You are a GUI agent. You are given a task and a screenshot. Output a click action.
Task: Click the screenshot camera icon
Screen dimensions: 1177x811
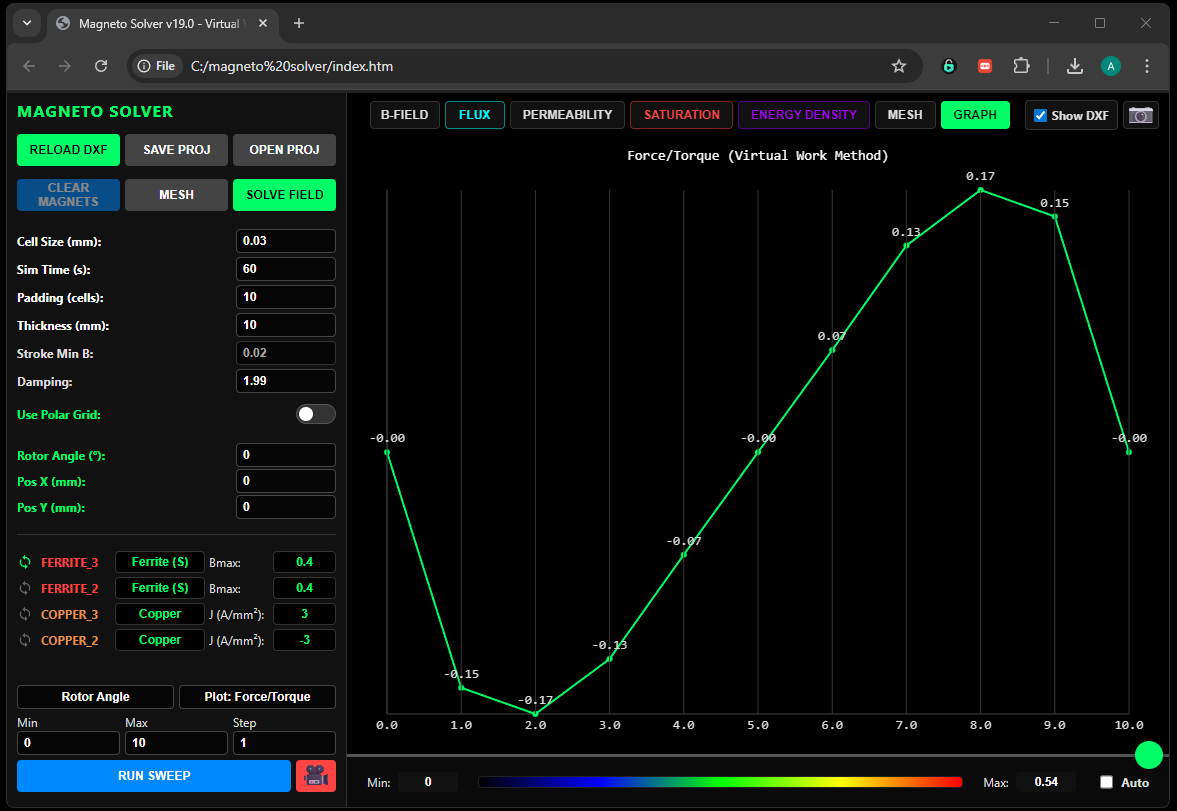[x=1140, y=115]
